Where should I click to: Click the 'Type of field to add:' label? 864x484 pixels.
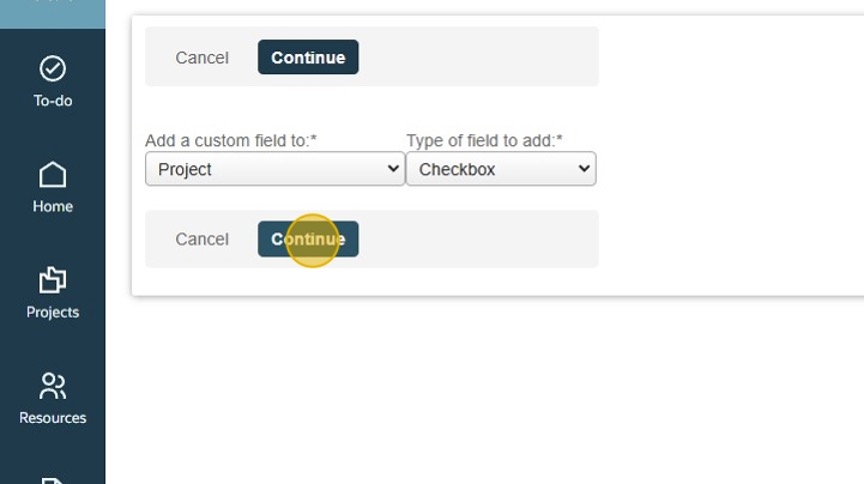(x=484, y=141)
